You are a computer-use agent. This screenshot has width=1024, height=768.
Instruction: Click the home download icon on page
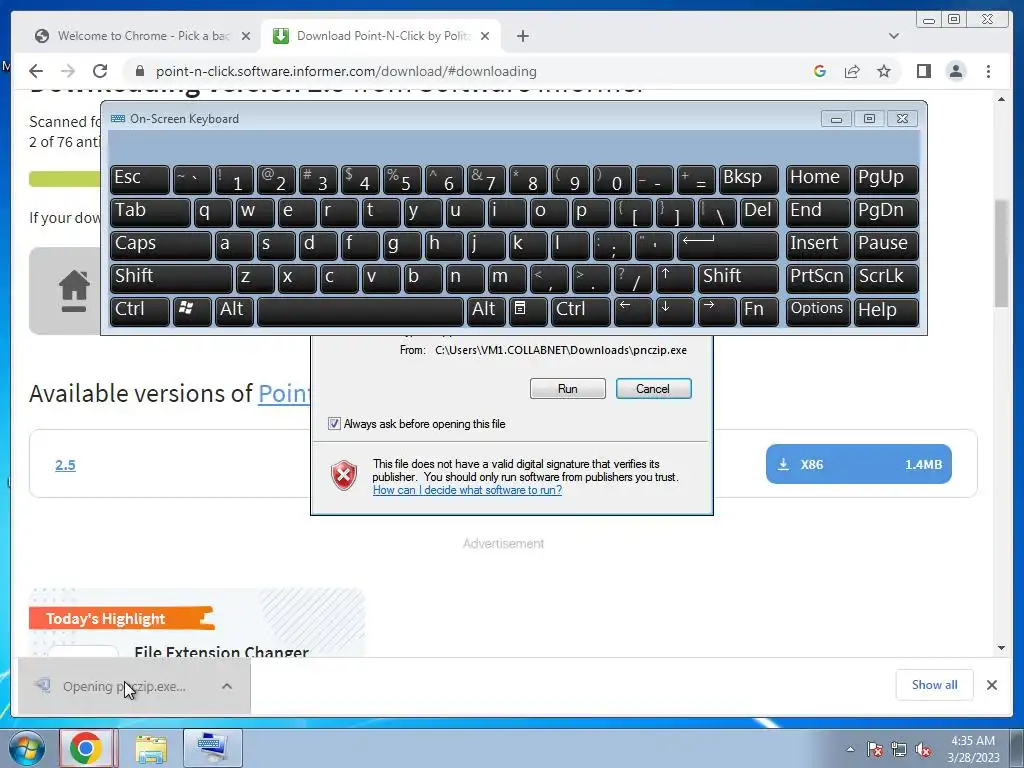click(x=74, y=291)
